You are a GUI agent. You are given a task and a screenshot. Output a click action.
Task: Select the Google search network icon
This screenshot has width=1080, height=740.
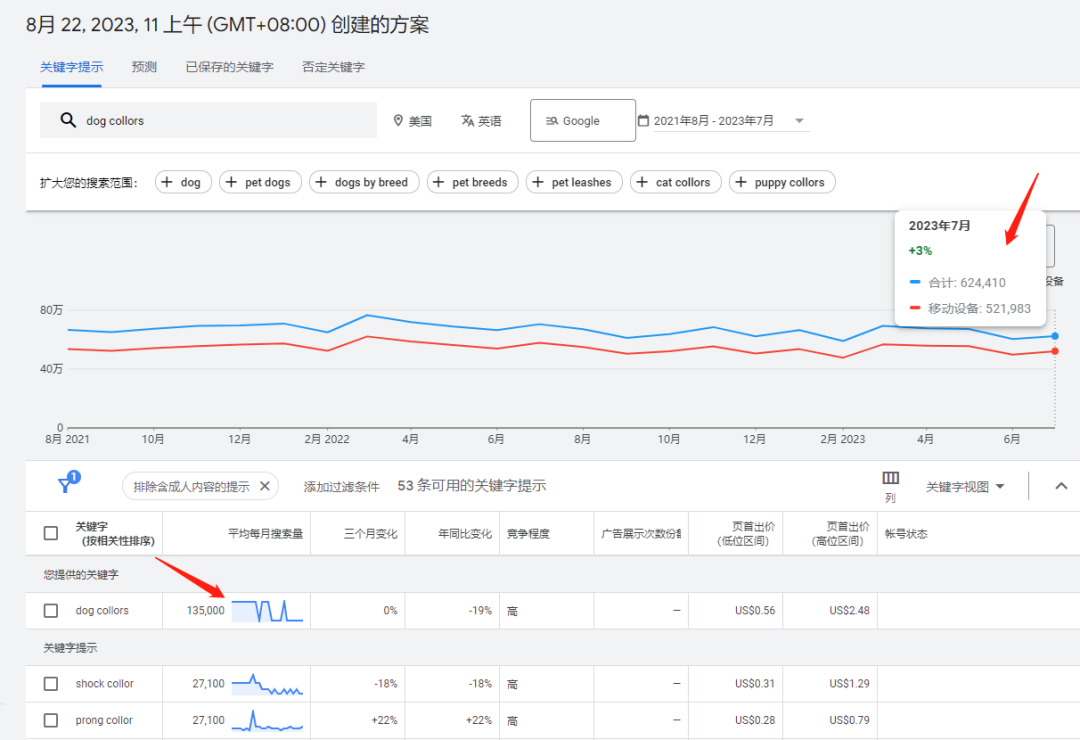pyautogui.click(x=552, y=120)
